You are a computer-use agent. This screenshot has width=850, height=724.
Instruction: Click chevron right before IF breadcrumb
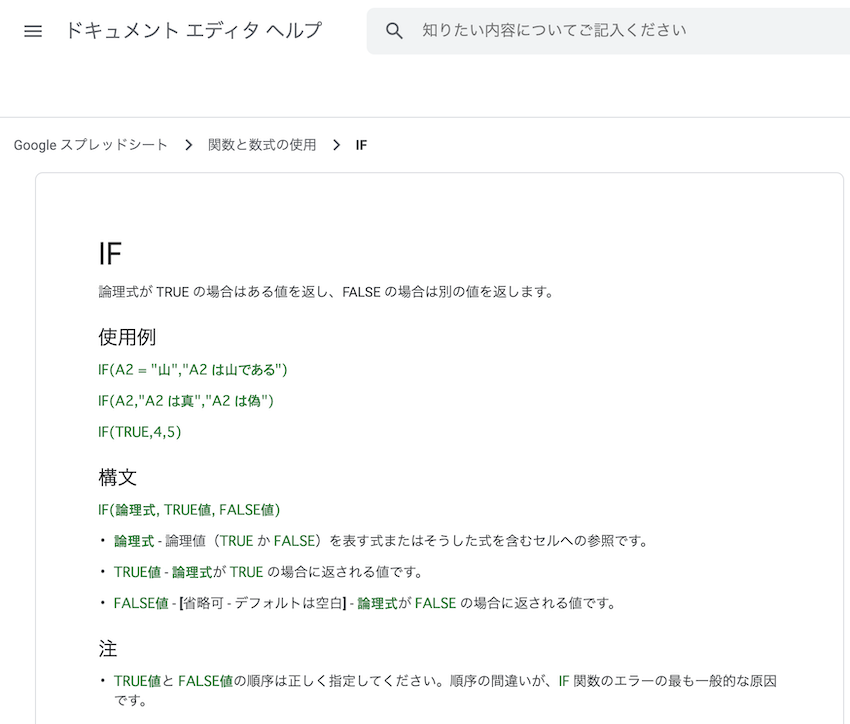(336, 145)
